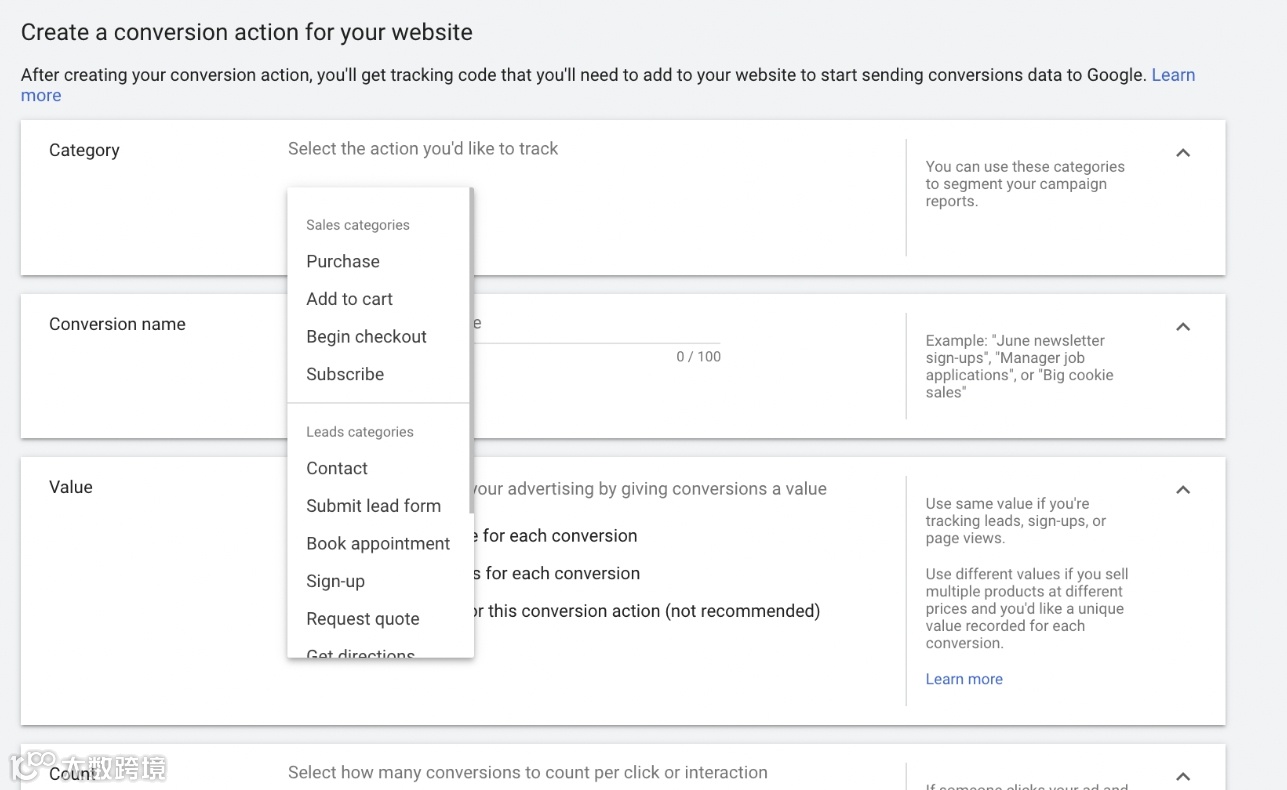The image size is (1287, 790).
Task: Choose different values for each conversion option
Action: tap(560, 574)
